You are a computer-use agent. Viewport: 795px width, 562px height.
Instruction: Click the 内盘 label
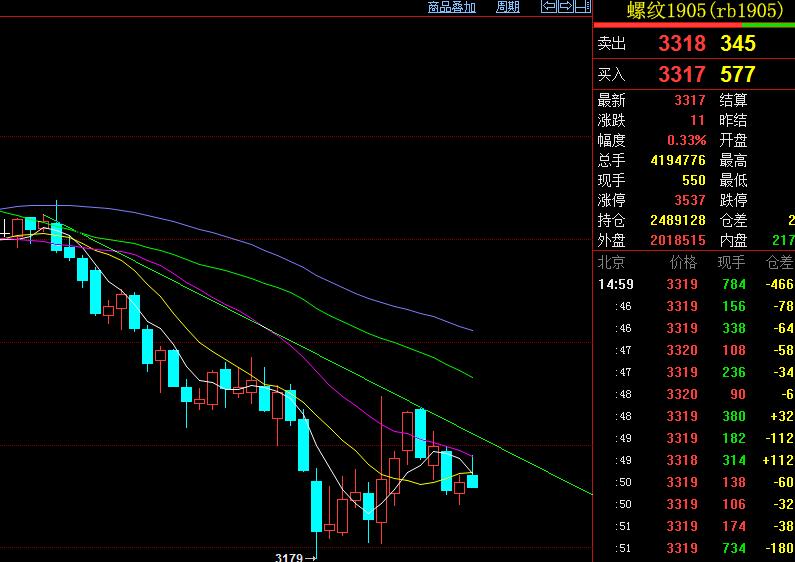[733, 240]
